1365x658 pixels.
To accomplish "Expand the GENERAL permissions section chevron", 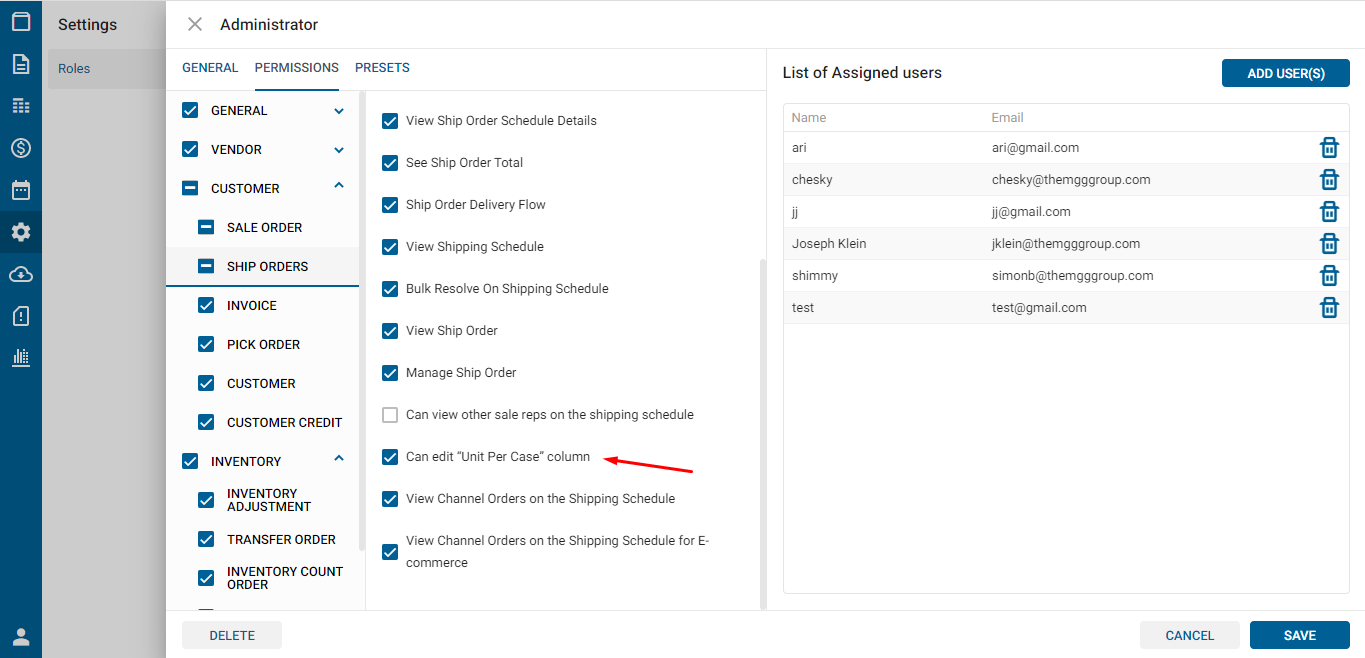I will tap(339, 111).
